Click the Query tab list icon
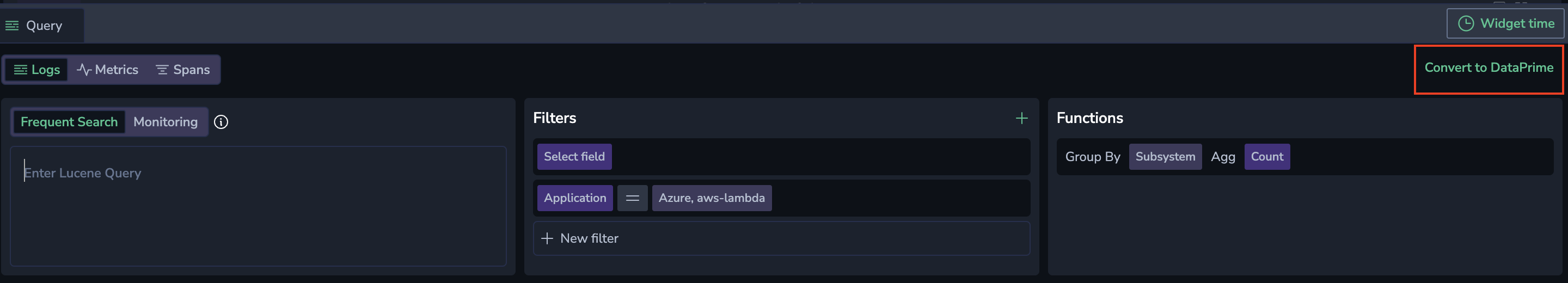The width and height of the screenshot is (1568, 283). pos(12,26)
